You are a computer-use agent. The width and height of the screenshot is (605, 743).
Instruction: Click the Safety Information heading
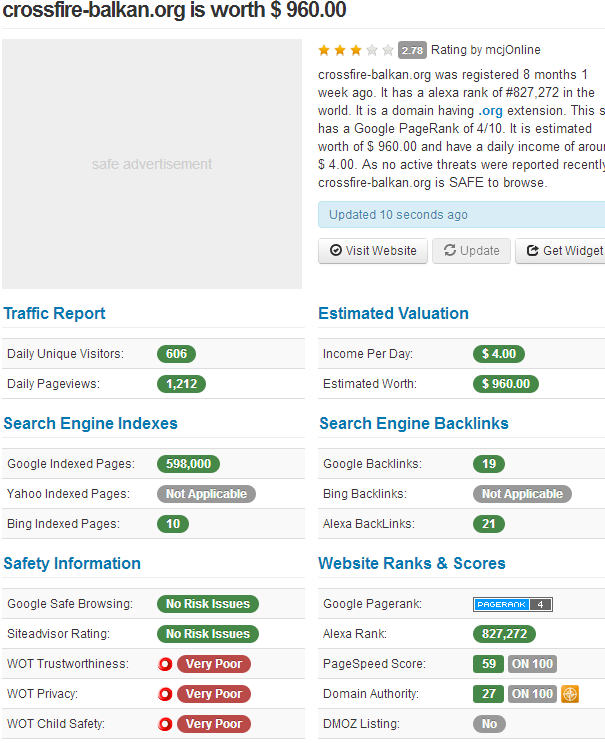(x=72, y=563)
